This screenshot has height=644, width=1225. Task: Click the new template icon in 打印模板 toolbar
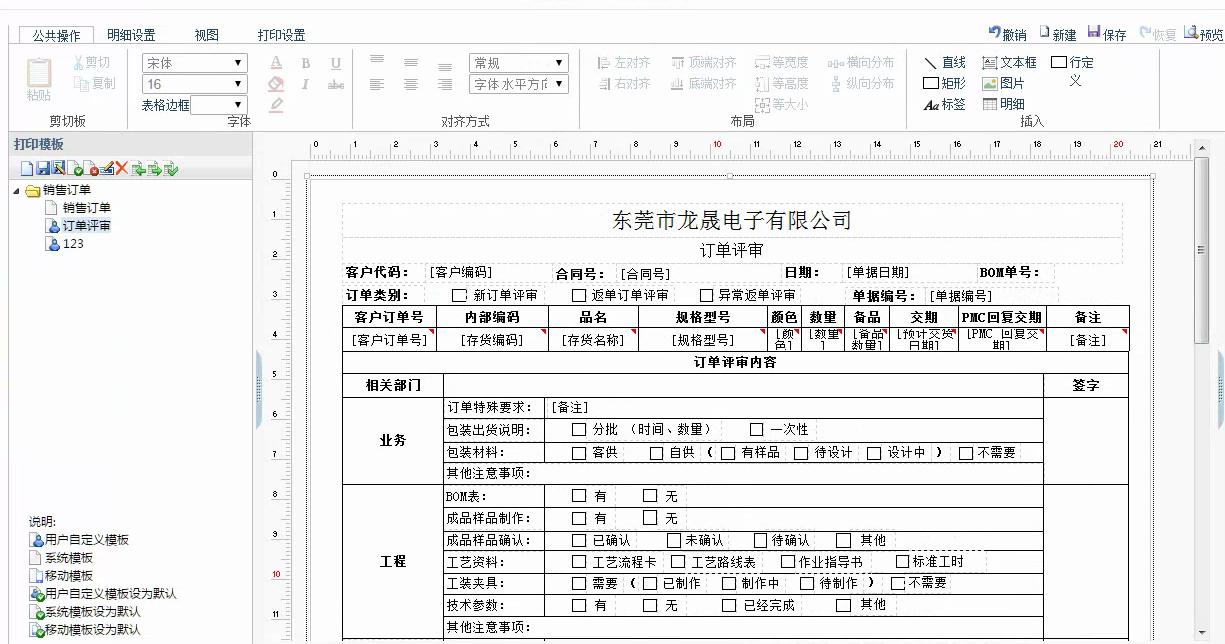point(27,169)
